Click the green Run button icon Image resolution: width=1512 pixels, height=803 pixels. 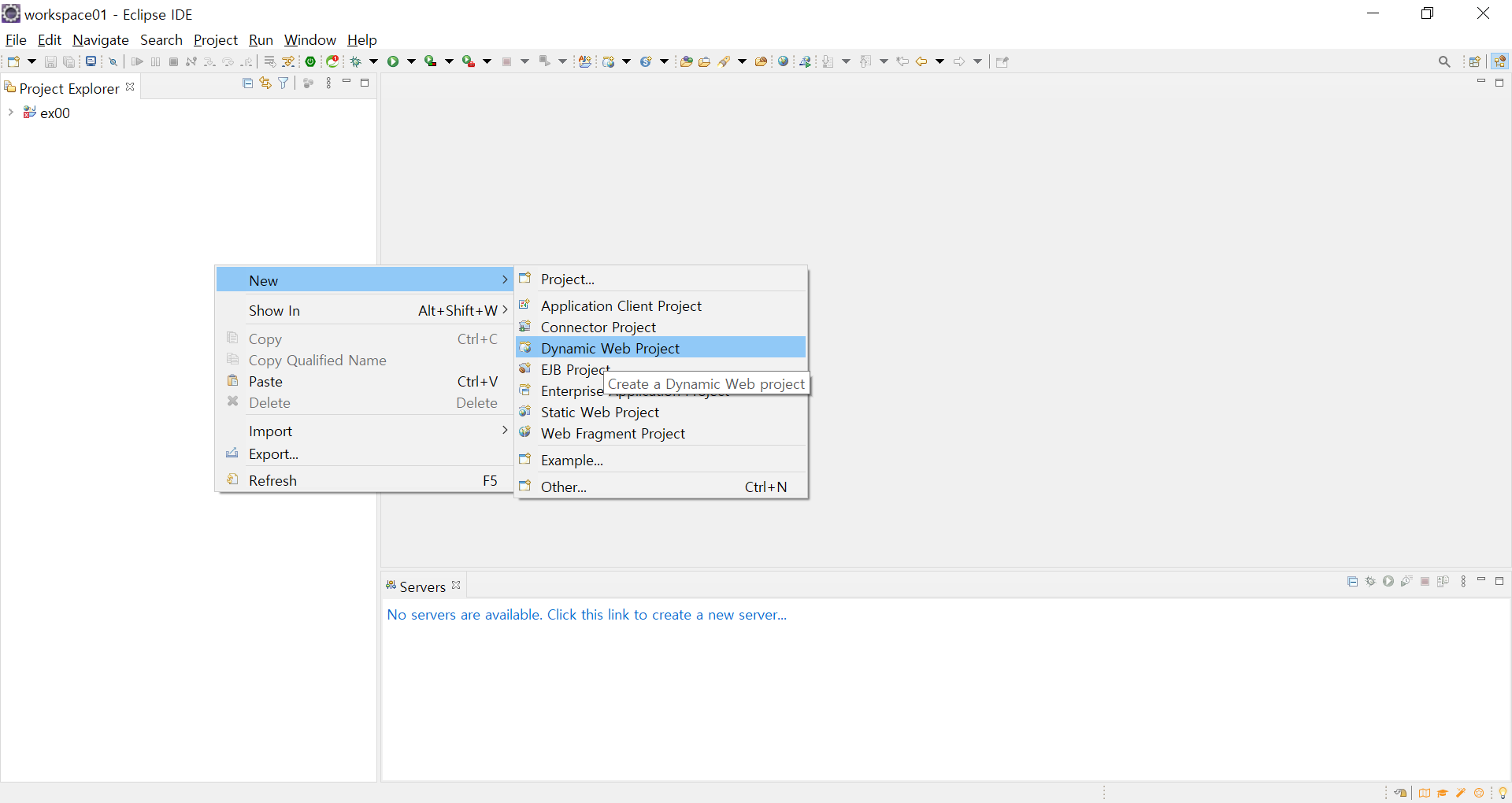(x=393, y=61)
